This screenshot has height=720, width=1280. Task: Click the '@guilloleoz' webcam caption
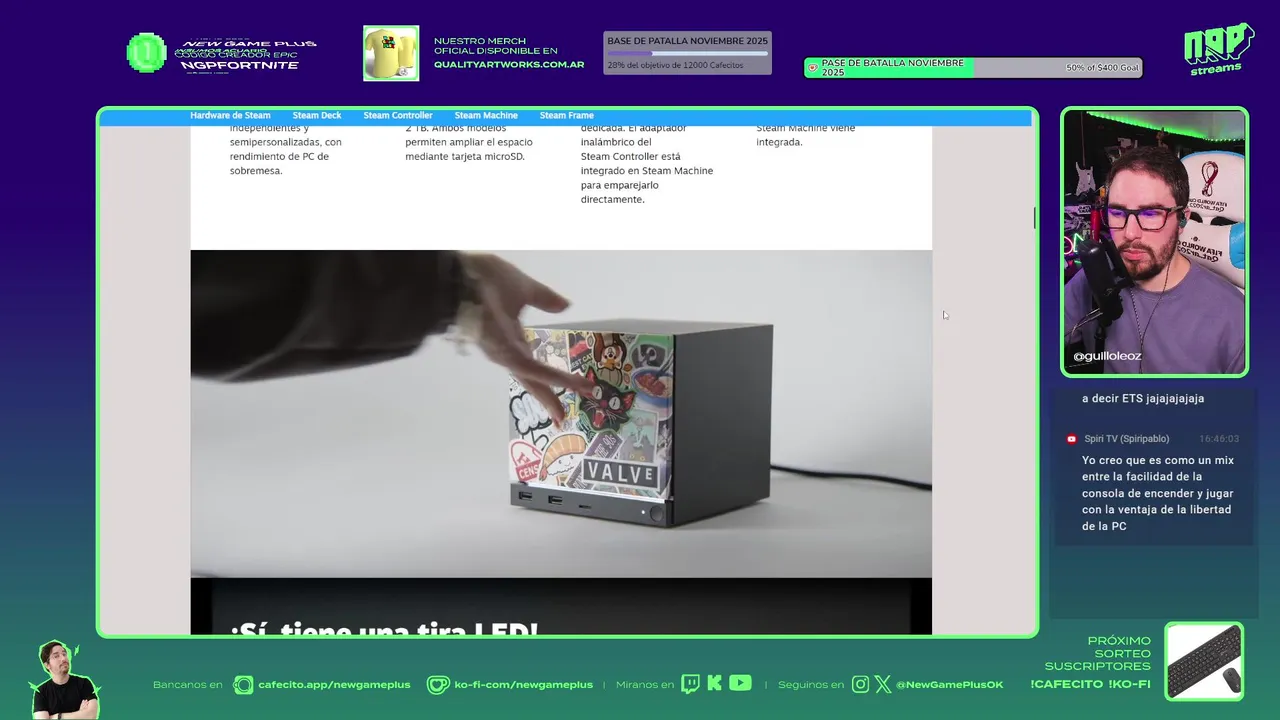click(1107, 356)
